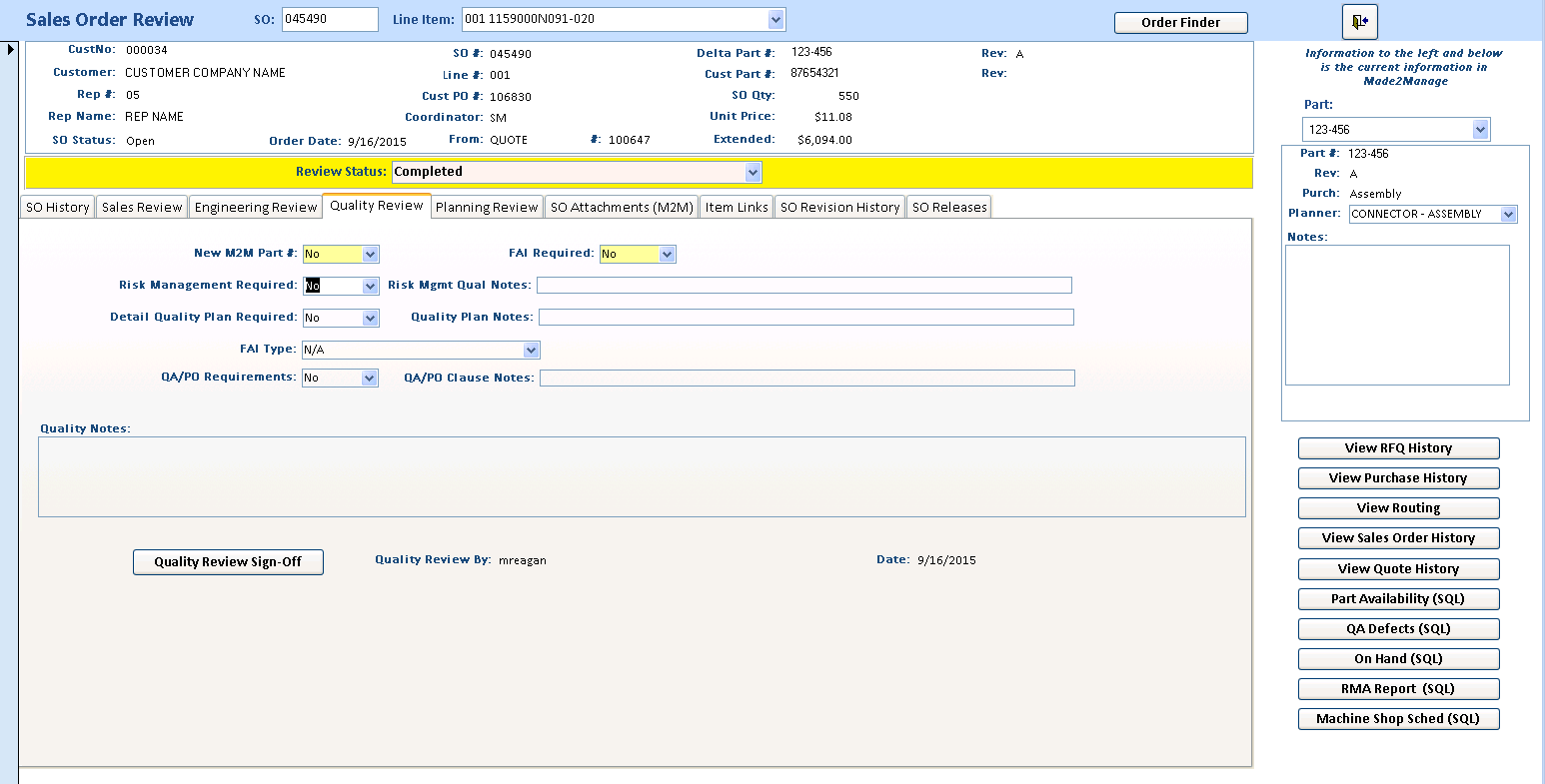Image resolution: width=1545 pixels, height=784 pixels.
Task: Click the Risk Mgmt Qual Notes field
Action: pyautogui.click(x=804, y=286)
